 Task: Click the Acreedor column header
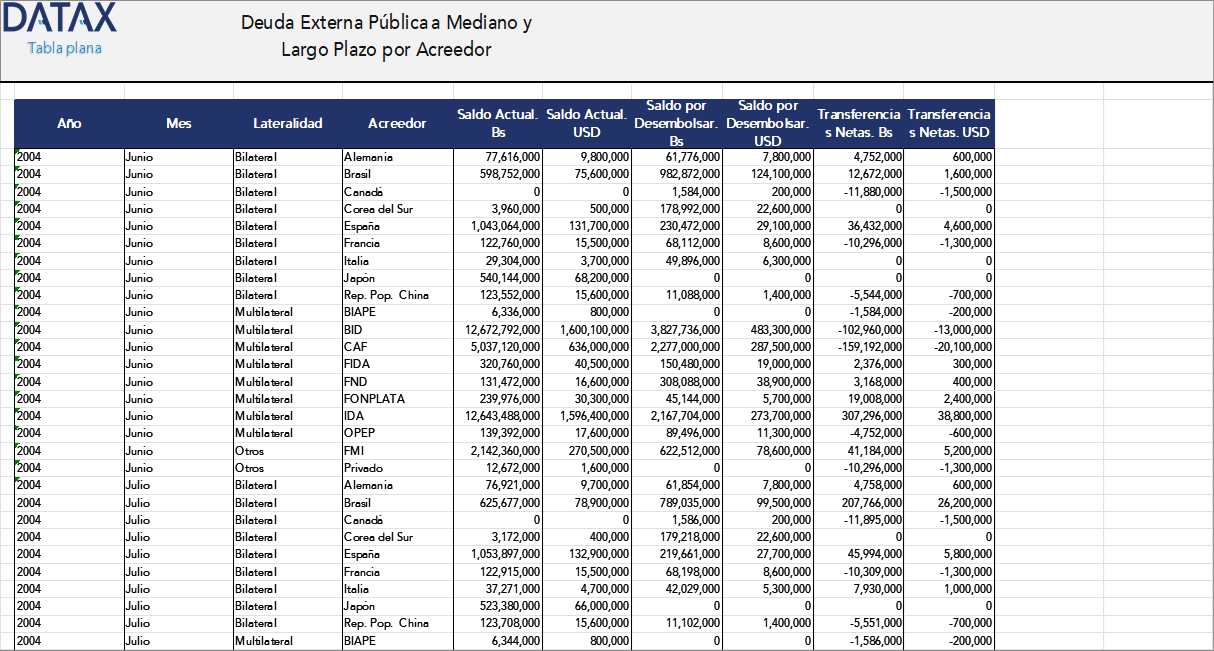pyautogui.click(x=397, y=123)
